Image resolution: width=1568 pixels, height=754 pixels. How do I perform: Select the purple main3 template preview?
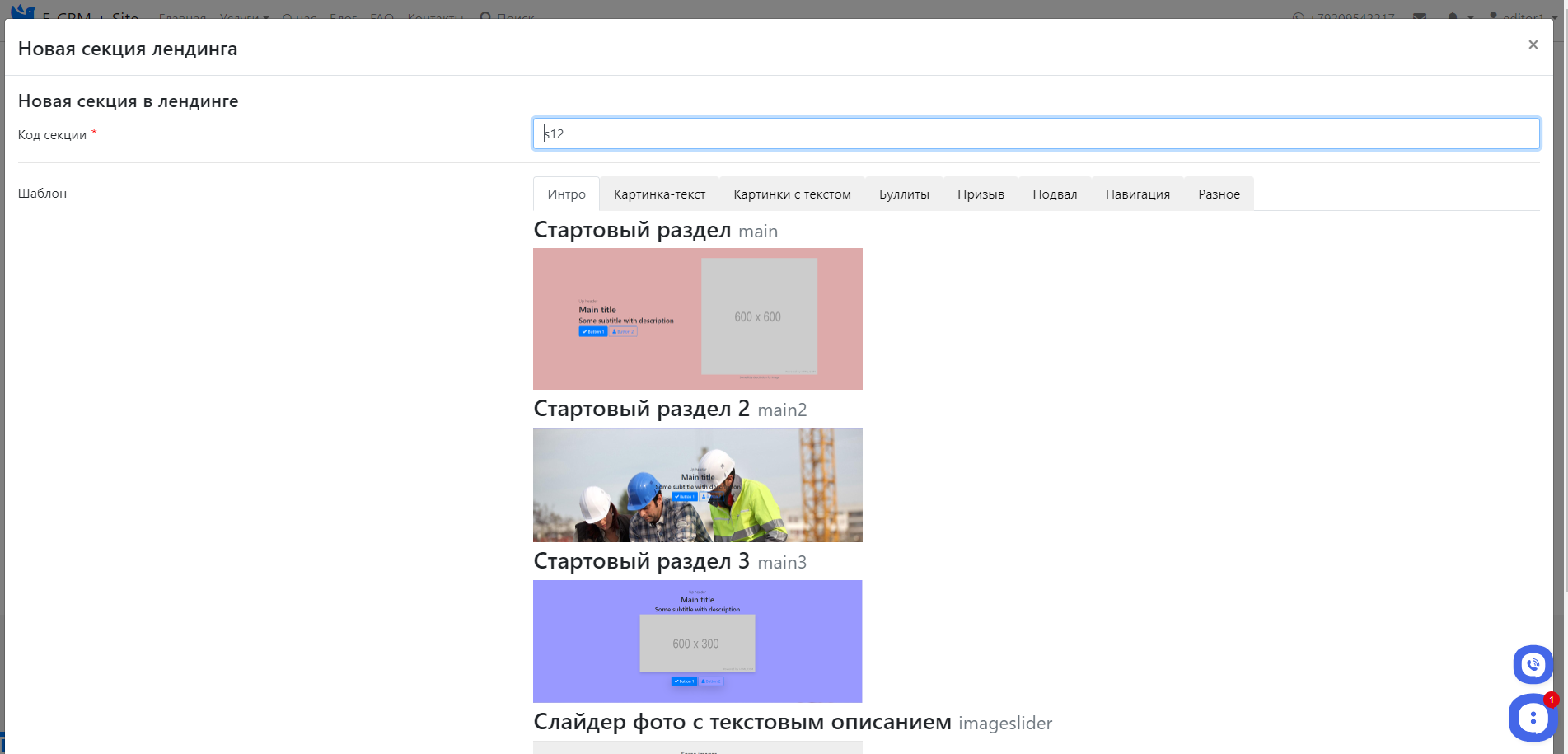click(x=697, y=641)
